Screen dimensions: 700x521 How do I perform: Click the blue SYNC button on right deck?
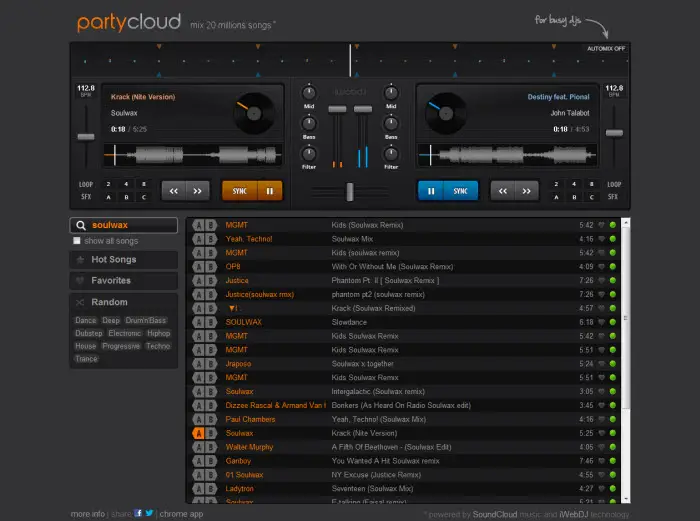coord(460,191)
